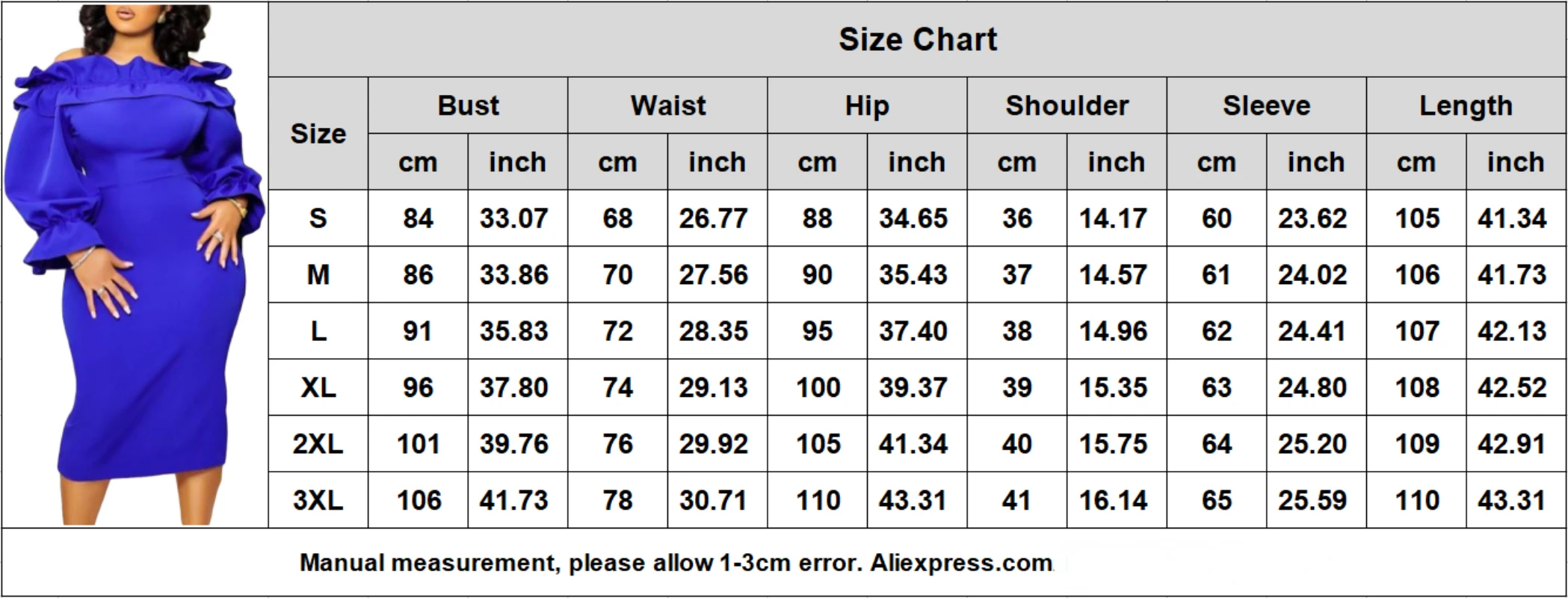Screen dimensions: 1568x598
Task: Click the 28.35 waist inch cell
Action: (x=713, y=331)
